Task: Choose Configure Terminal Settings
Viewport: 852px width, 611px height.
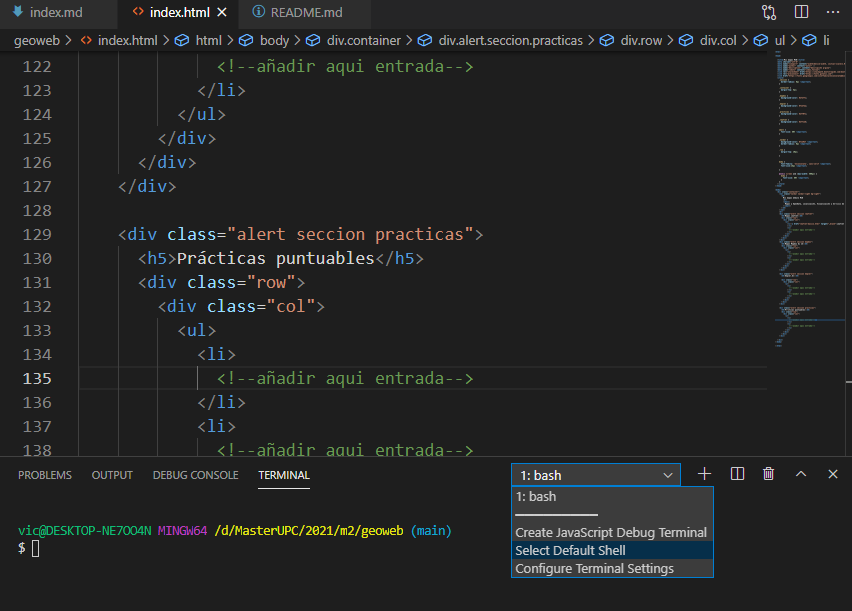Action: 612,569
